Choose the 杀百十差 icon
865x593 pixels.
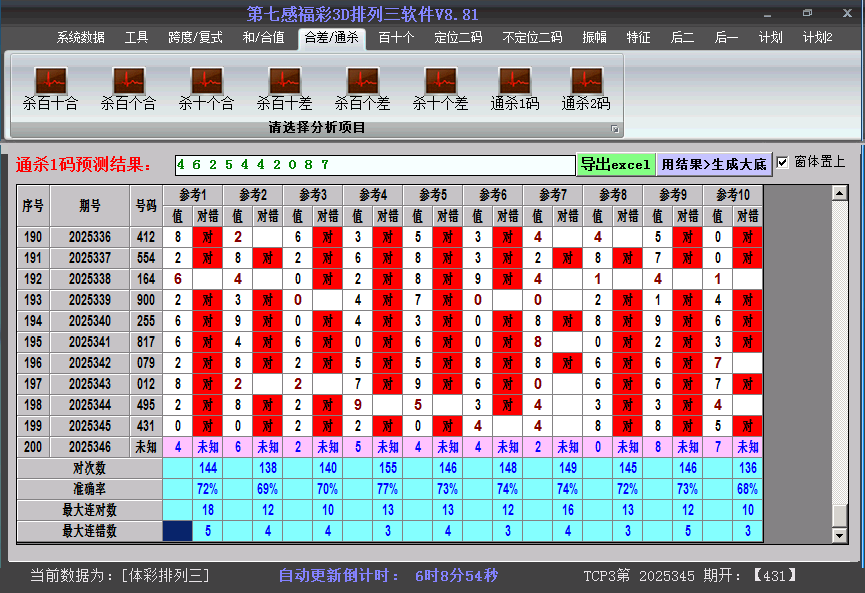[x=284, y=81]
